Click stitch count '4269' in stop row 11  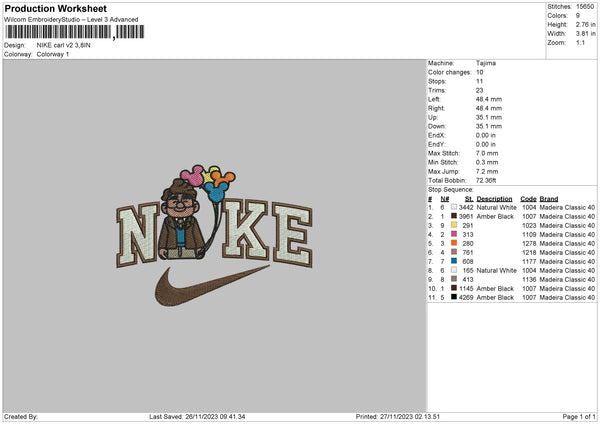[466, 297]
